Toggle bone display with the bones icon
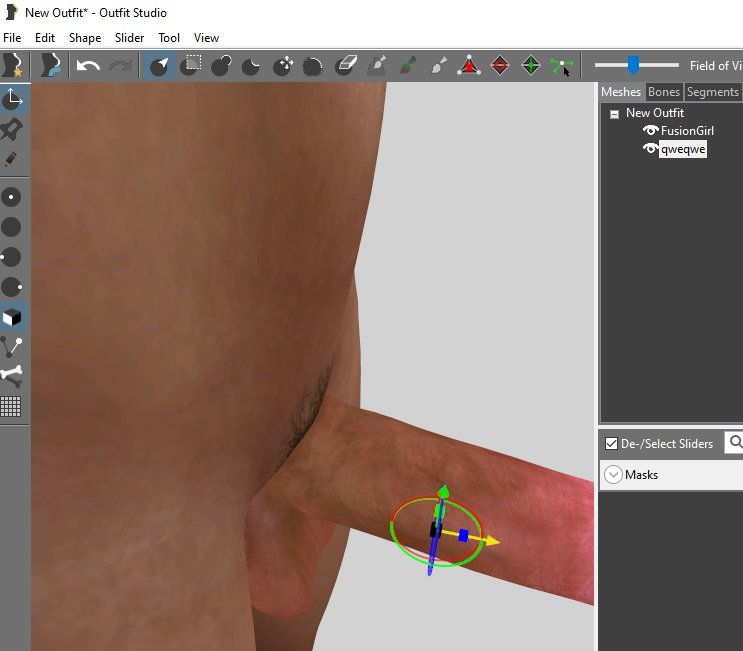 click(12, 376)
